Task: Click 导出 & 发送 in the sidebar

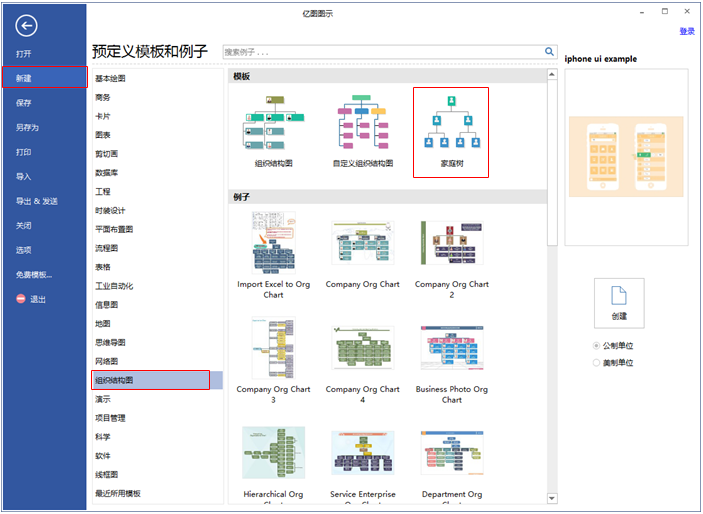Action: point(37,201)
